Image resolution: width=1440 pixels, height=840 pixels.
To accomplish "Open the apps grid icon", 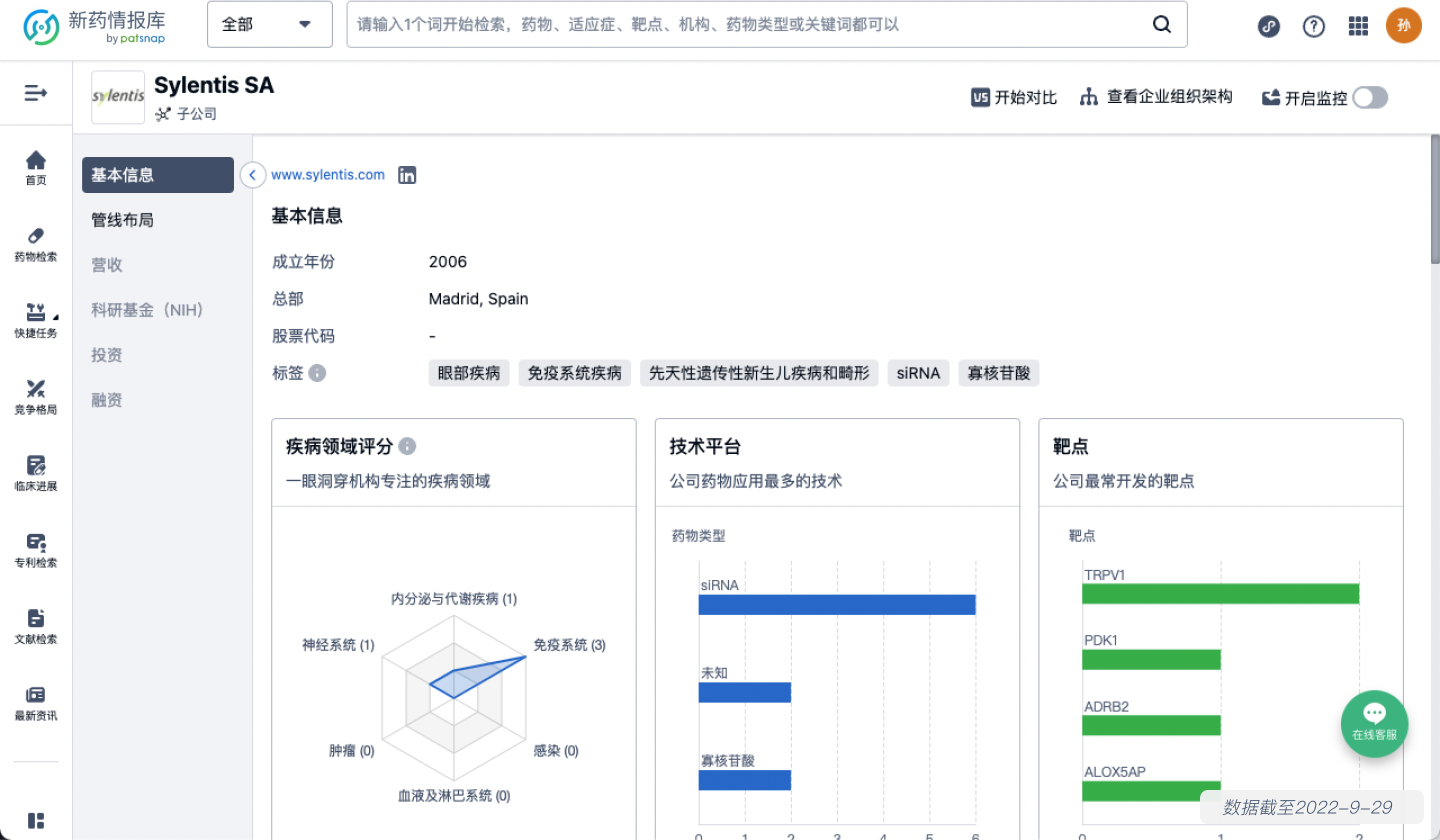I will (1358, 26).
